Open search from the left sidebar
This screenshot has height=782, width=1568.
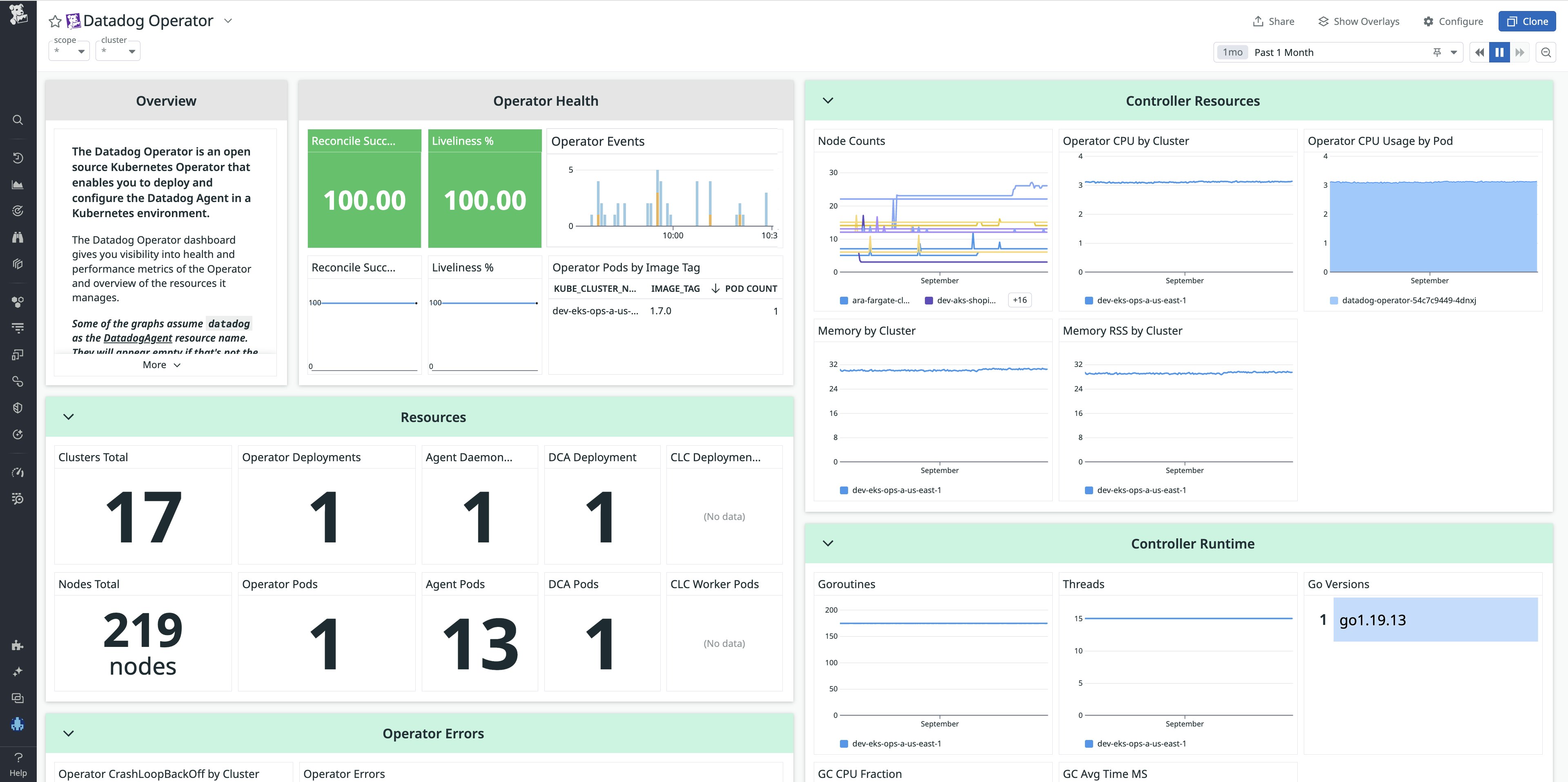(18, 119)
